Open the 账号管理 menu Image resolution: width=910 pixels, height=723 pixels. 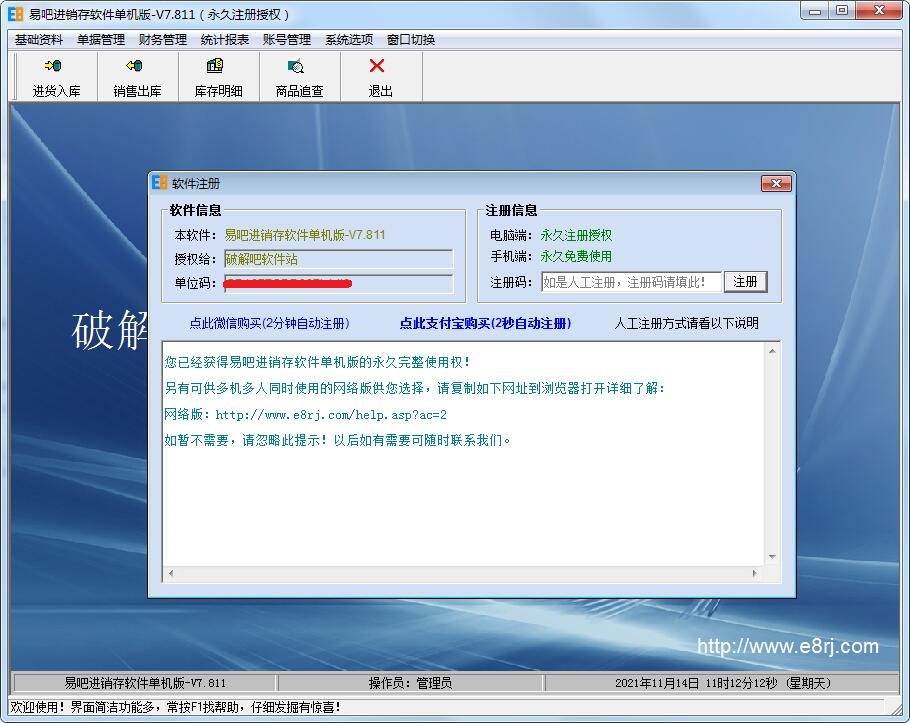pos(287,39)
